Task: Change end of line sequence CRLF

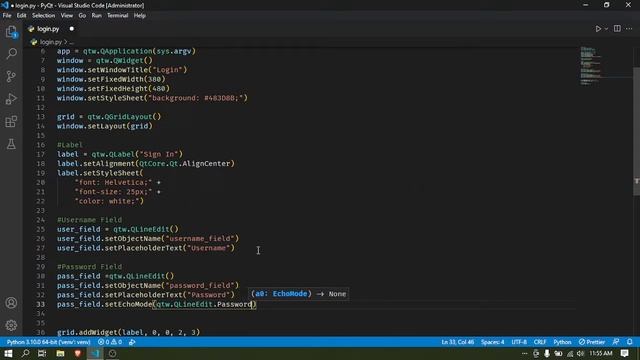Action: pos(540,342)
